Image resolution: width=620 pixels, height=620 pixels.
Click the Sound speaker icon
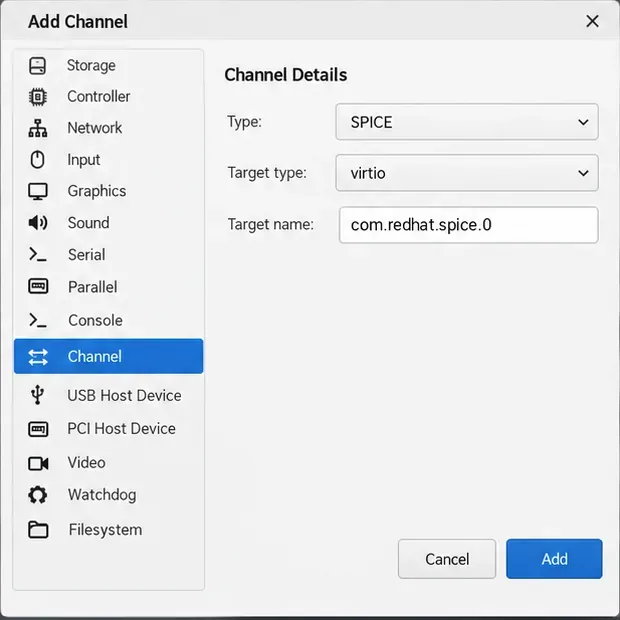pos(38,223)
